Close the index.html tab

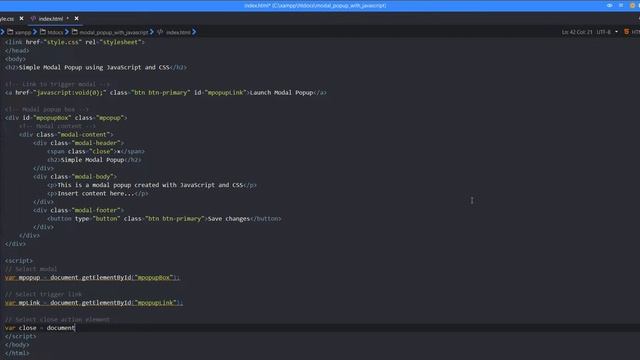click(76, 18)
